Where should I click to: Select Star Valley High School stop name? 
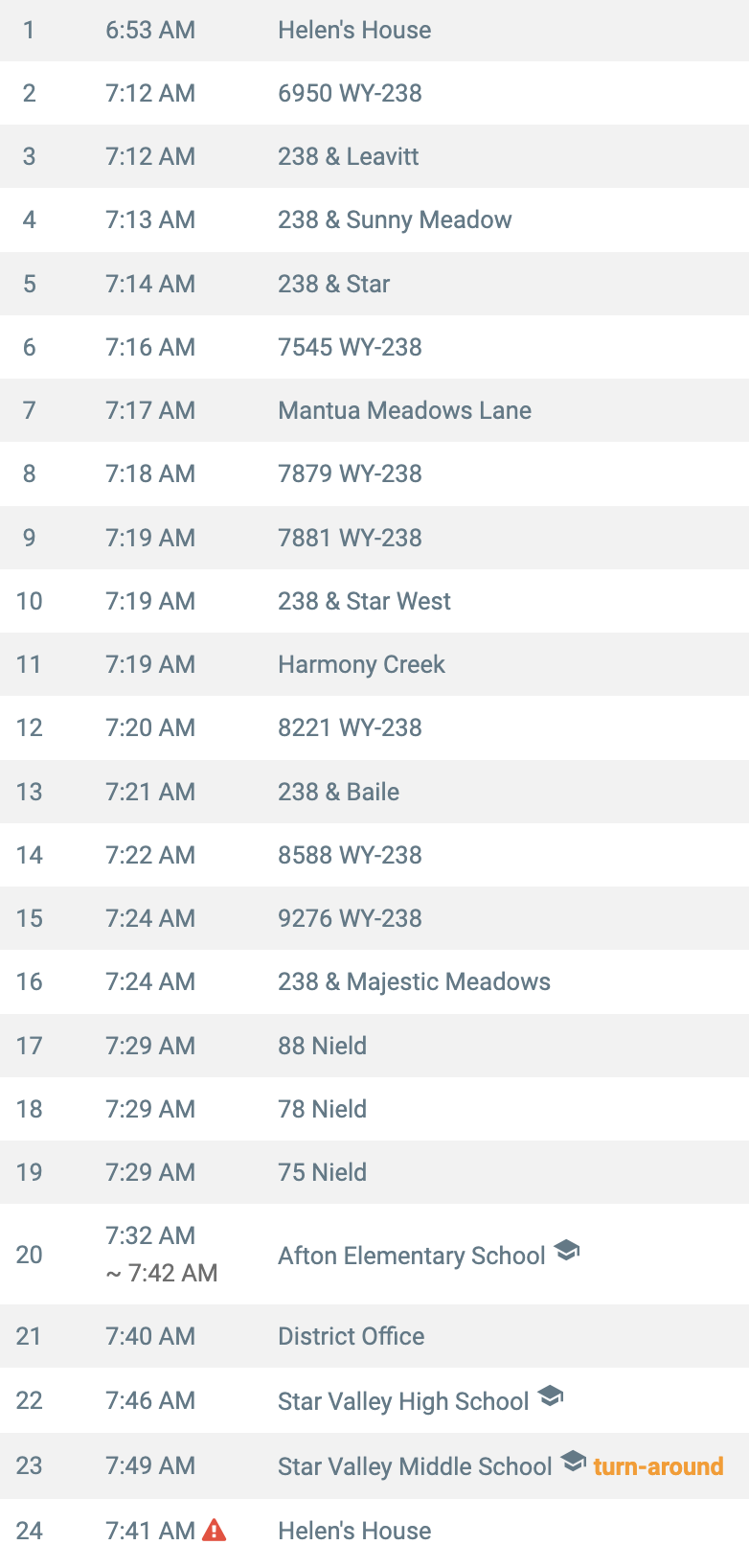403,1401
